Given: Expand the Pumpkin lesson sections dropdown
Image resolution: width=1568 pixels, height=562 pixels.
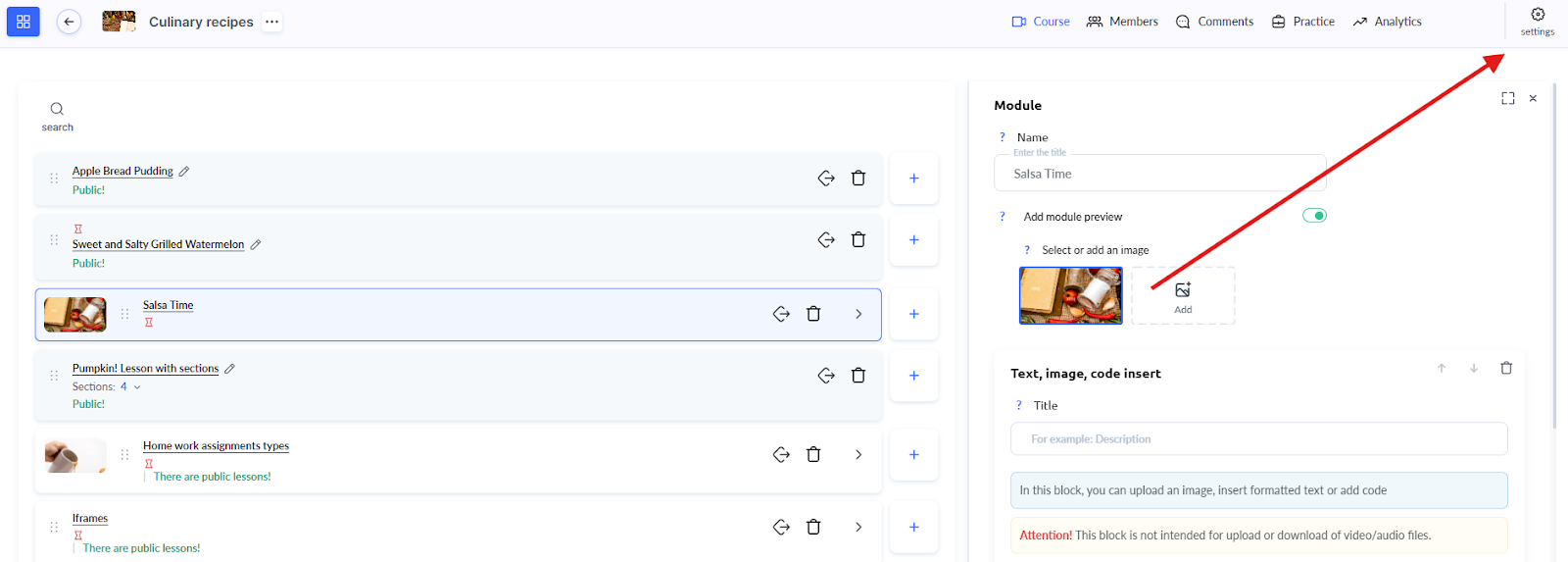Looking at the screenshot, I should [x=137, y=387].
